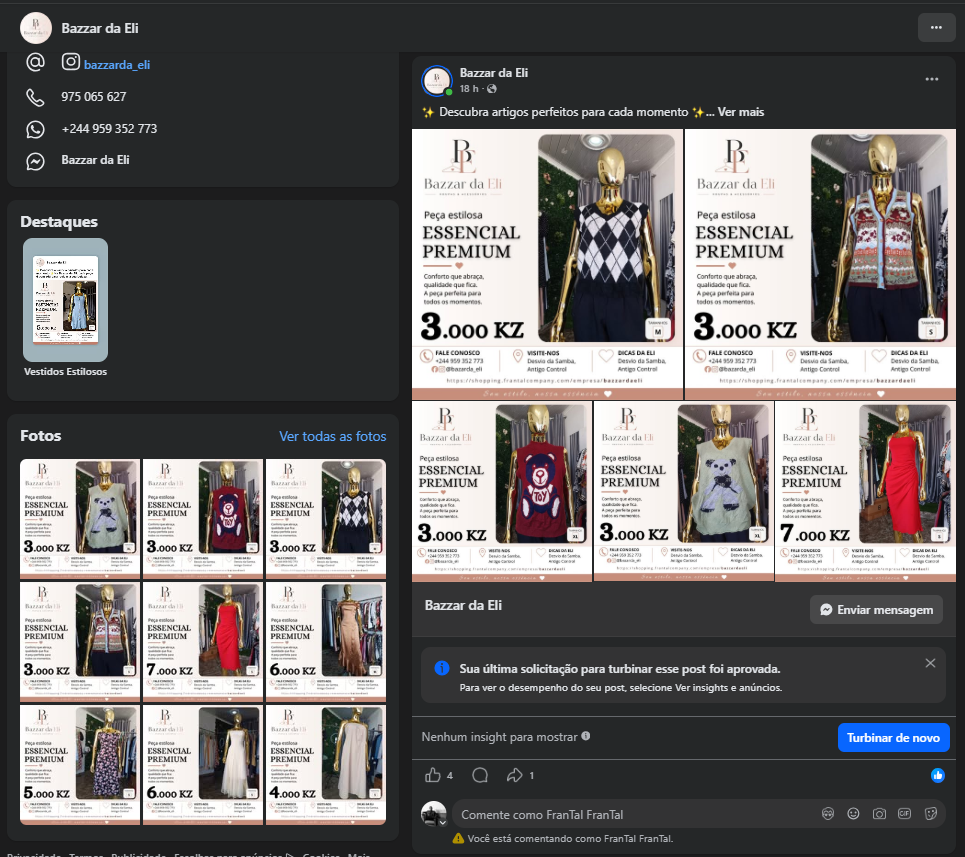Click the public globe audience icon
Image resolution: width=965 pixels, height=857 pixels.
(492, 89)
